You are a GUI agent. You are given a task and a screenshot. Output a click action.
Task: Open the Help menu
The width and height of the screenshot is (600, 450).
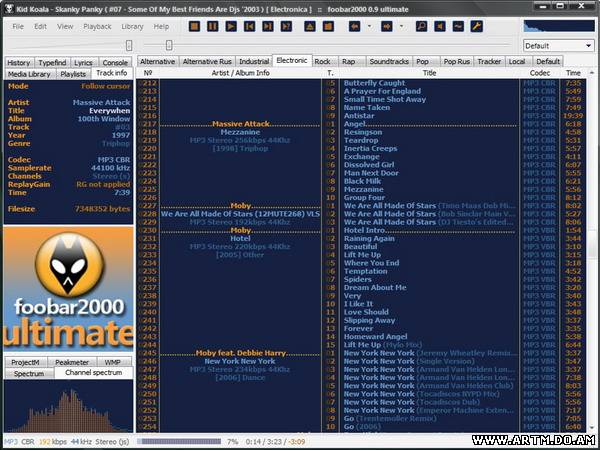pos(161,26)
